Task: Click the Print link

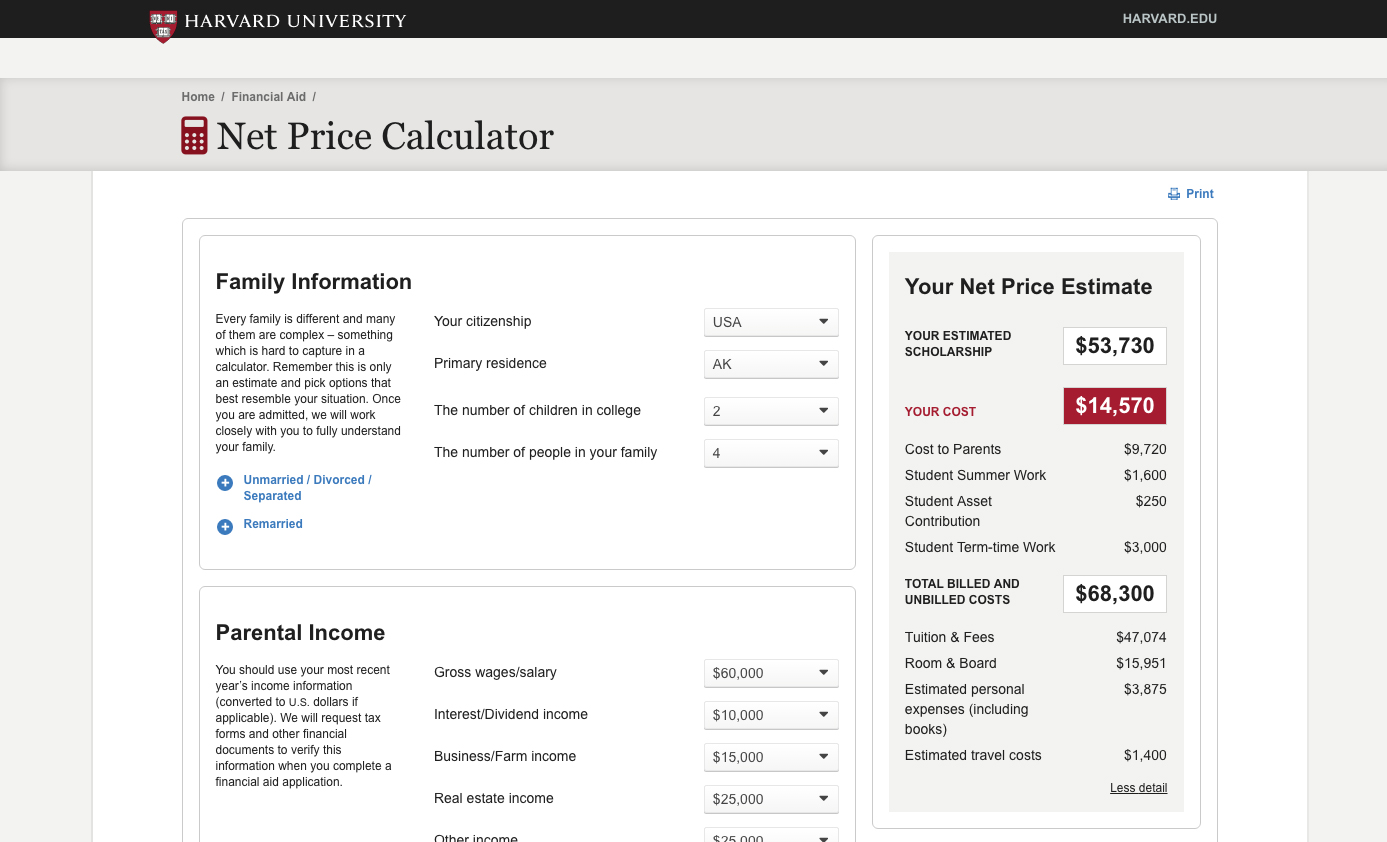Action: [x=1200, y=194]
